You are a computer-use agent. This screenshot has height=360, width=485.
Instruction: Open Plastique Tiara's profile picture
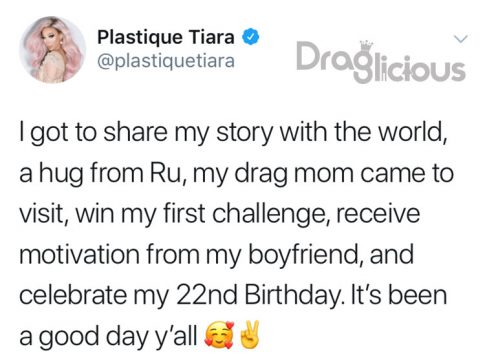52,49
